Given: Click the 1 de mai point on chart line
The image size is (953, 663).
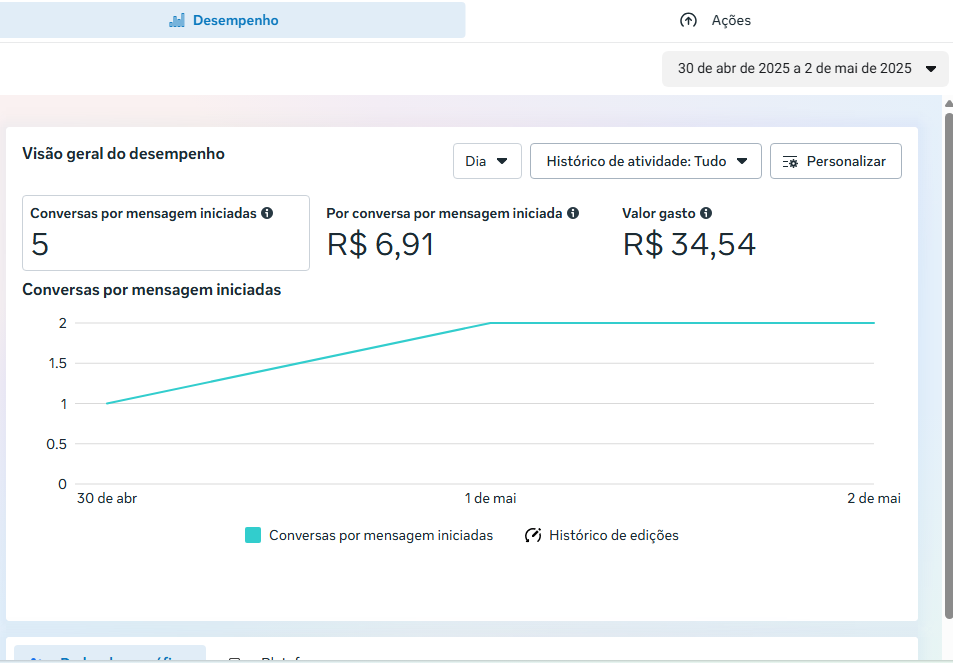Looking at the screenshot, I should 490,323.
